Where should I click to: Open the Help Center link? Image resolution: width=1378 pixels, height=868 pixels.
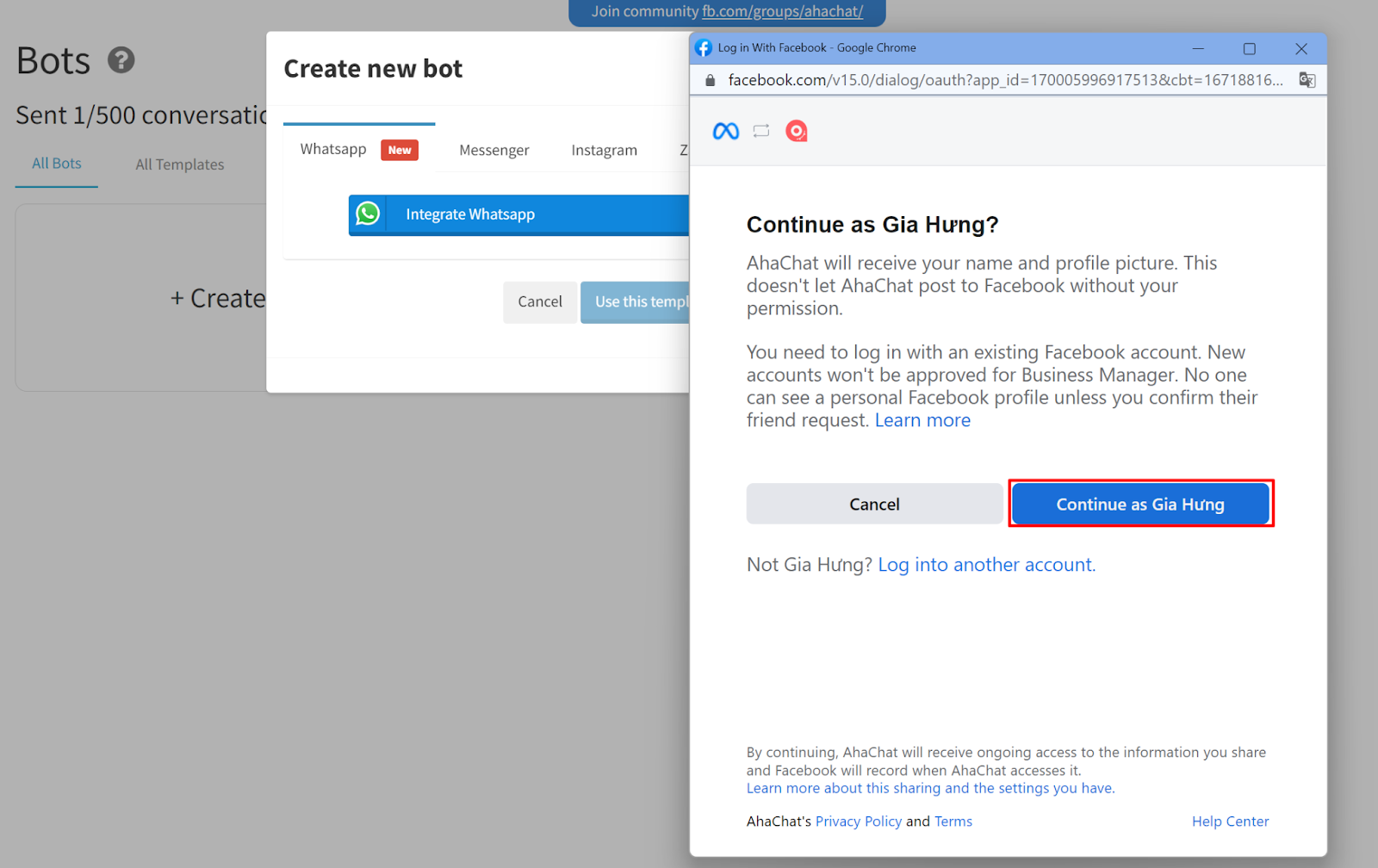[x=1230, y=821]
